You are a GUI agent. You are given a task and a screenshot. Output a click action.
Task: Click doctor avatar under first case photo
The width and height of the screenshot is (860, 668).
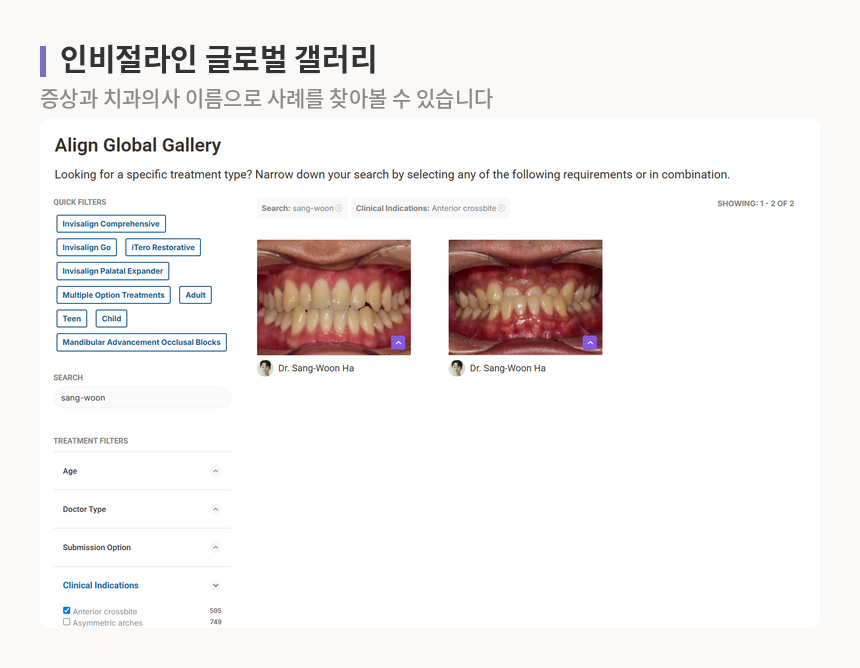point(265,368)
